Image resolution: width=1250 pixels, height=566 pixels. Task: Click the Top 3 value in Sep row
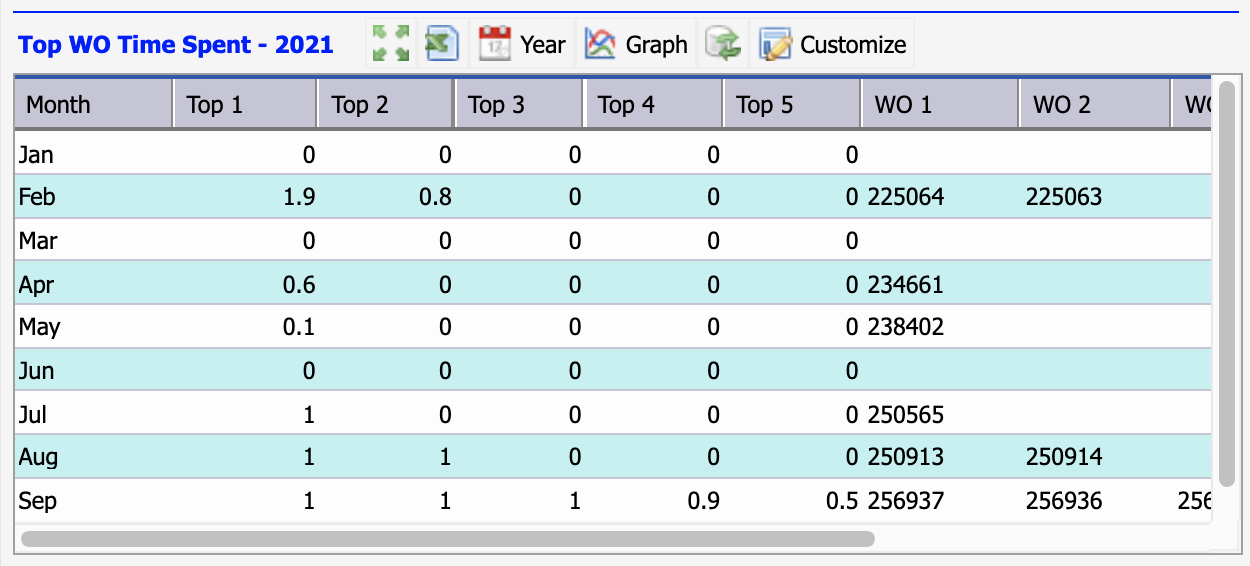click(x=574, y=501)
